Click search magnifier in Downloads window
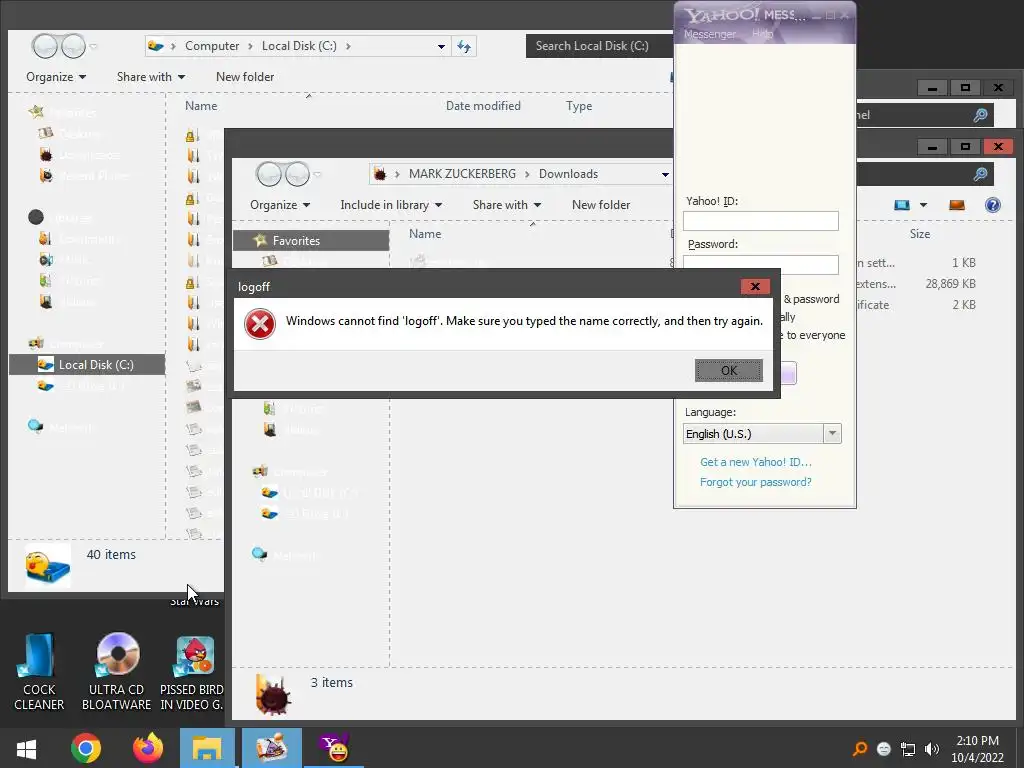Viewport: 1024px width, 768px height. 980,174
